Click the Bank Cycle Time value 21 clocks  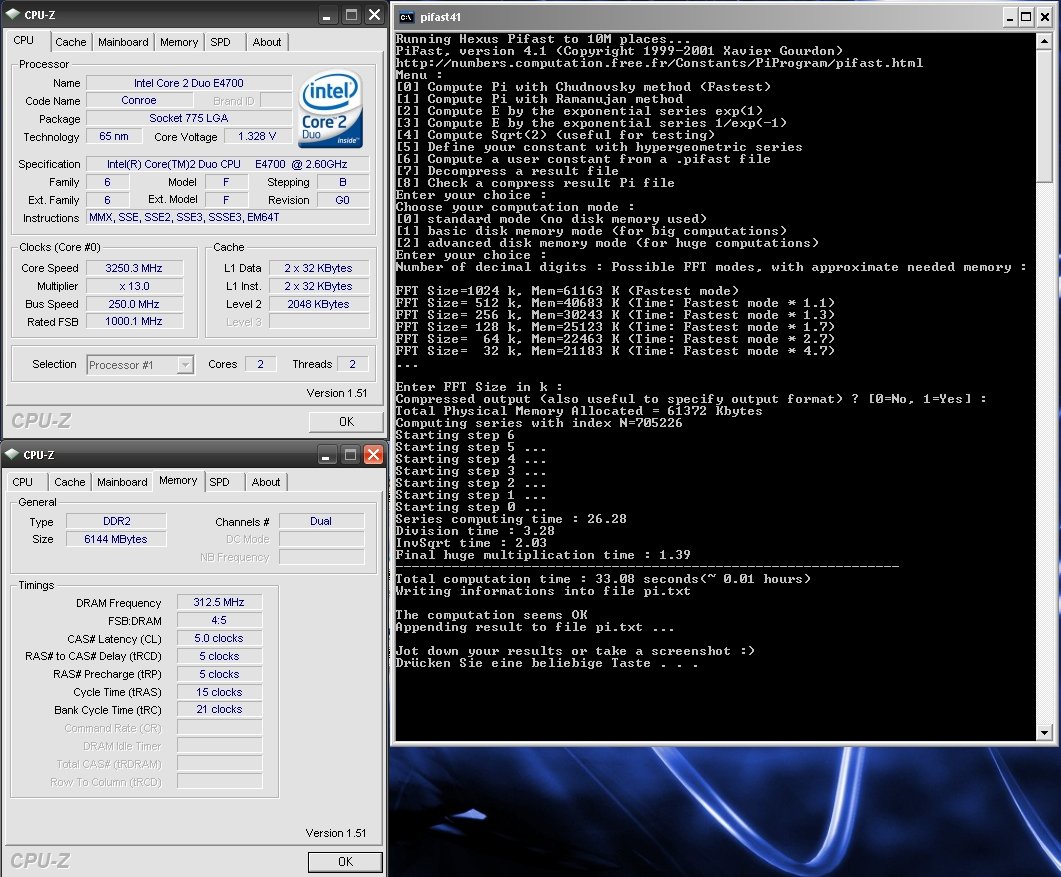coord(219,709)
